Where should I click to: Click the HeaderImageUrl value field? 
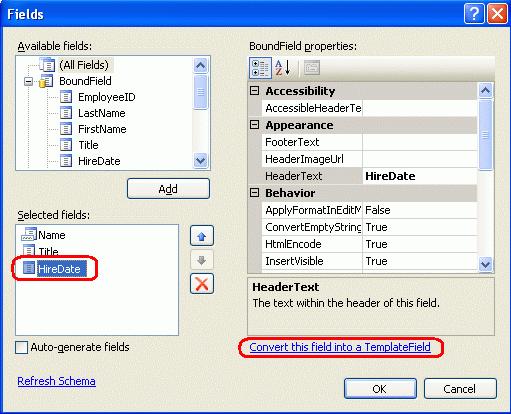pos(420,159)
